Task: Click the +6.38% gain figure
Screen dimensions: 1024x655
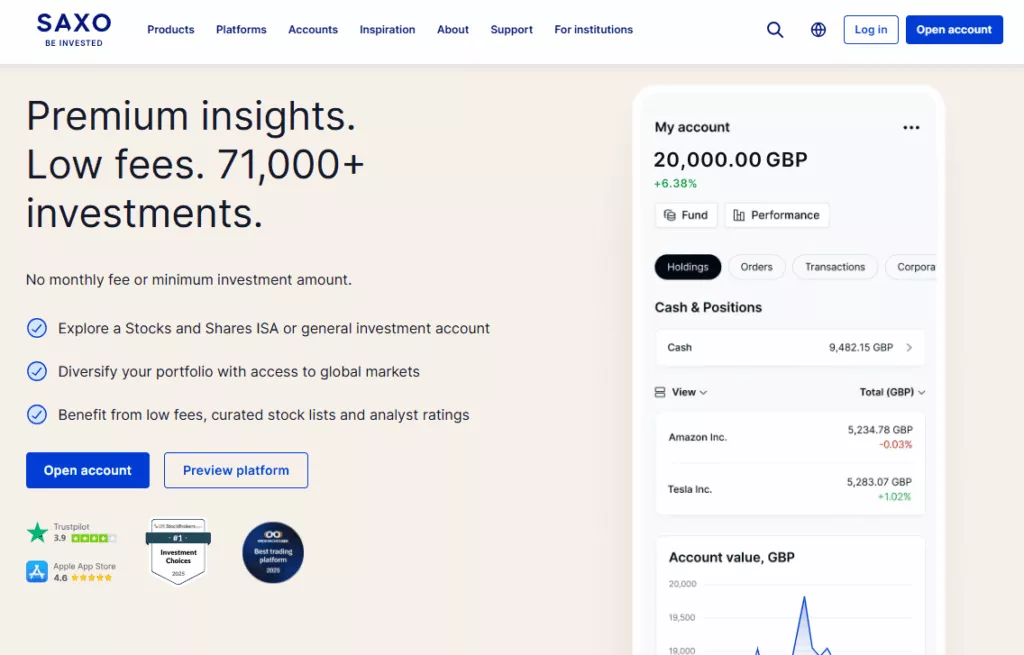Action: click(x=675, y=184)
